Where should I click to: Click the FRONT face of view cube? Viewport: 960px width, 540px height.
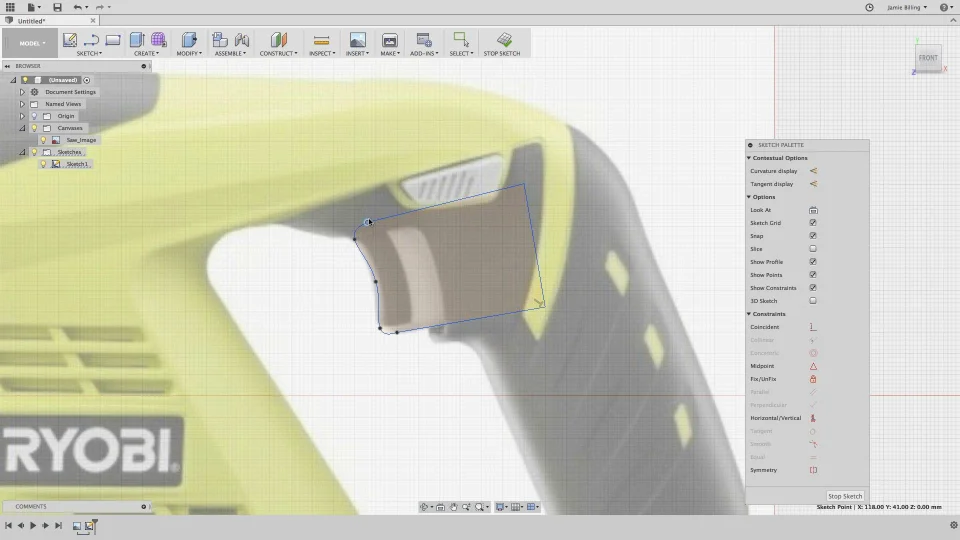click(x=928, y=58)
